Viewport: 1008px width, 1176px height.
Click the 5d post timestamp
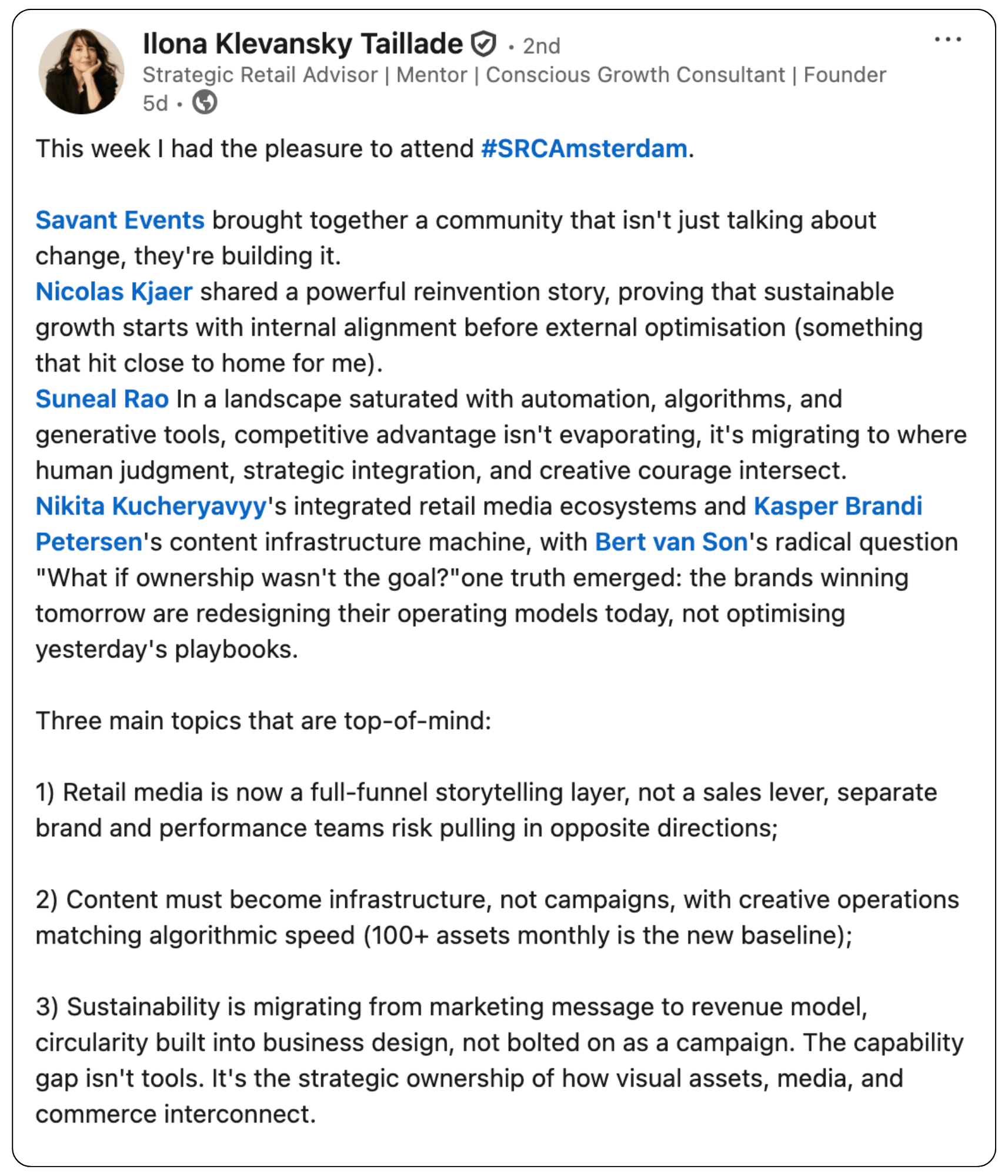[x=155, y=103]
